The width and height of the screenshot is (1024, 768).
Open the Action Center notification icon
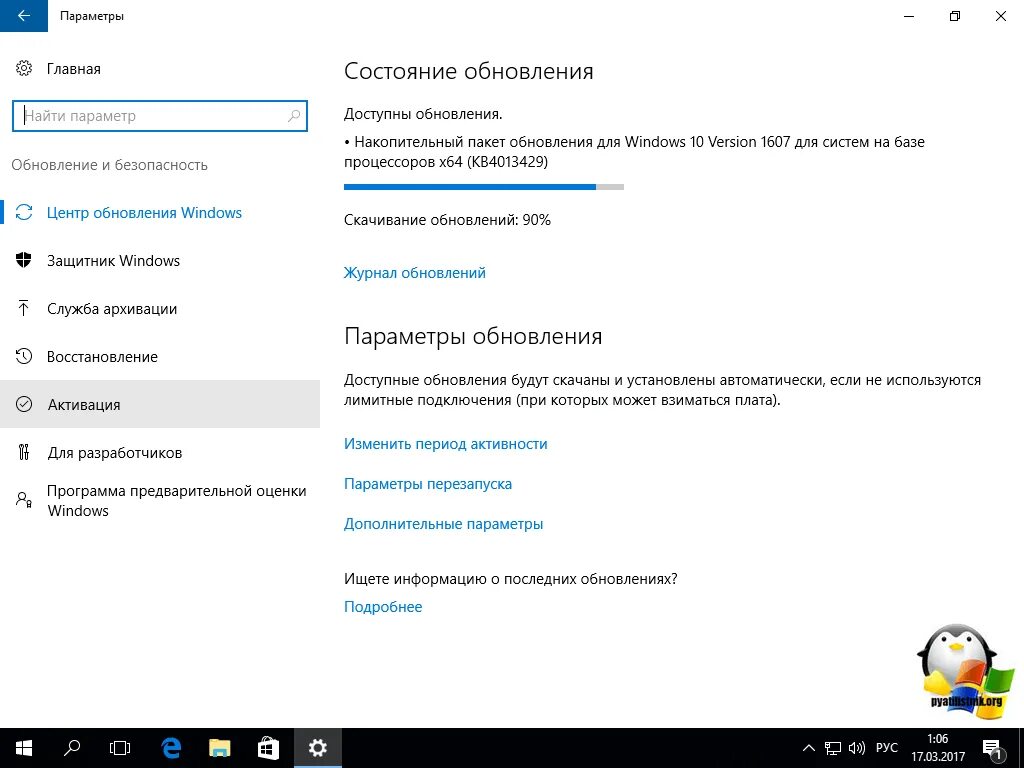pos(991,748)
